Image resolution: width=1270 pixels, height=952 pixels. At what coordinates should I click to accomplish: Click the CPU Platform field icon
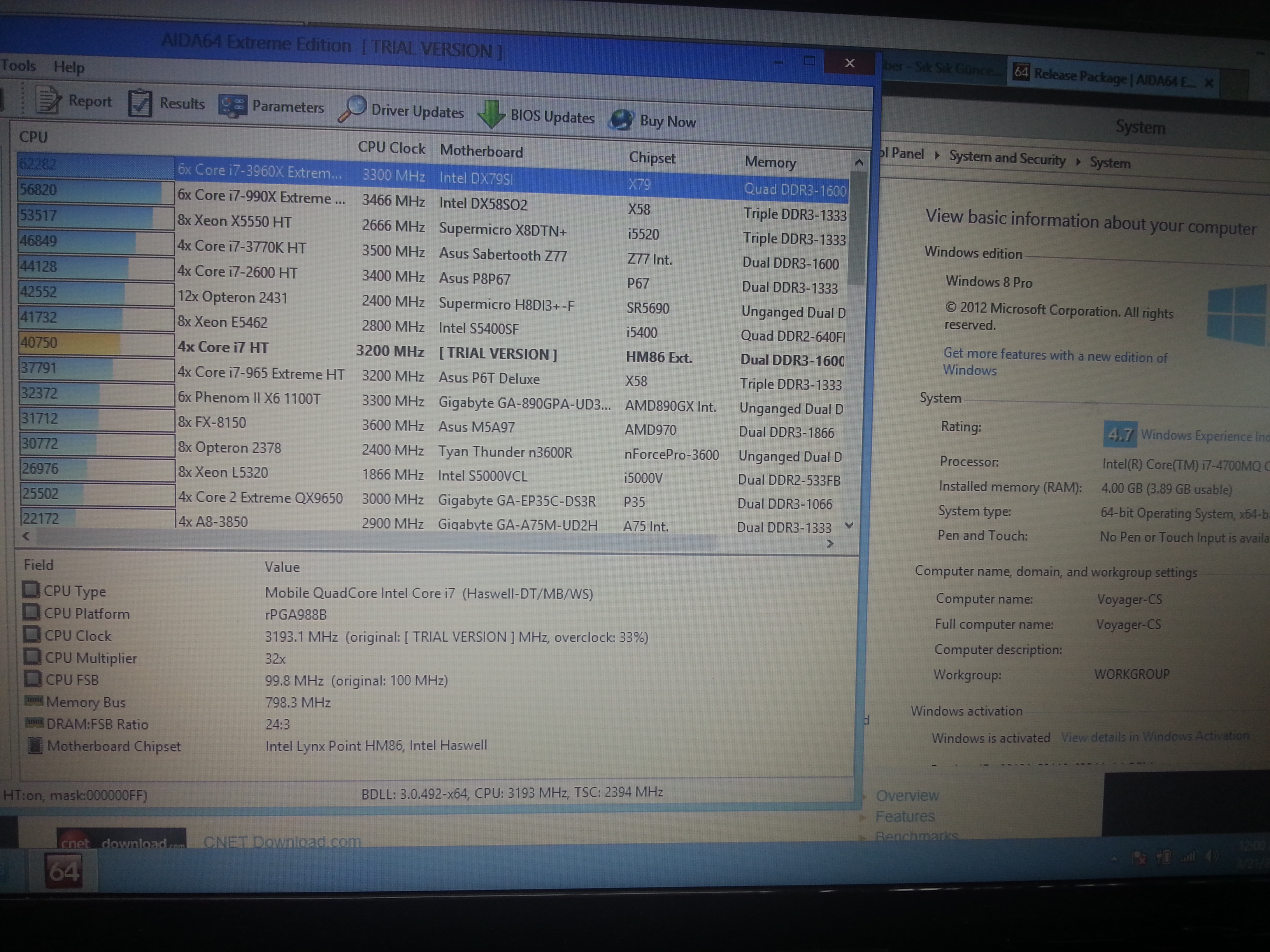coord(32,612)
